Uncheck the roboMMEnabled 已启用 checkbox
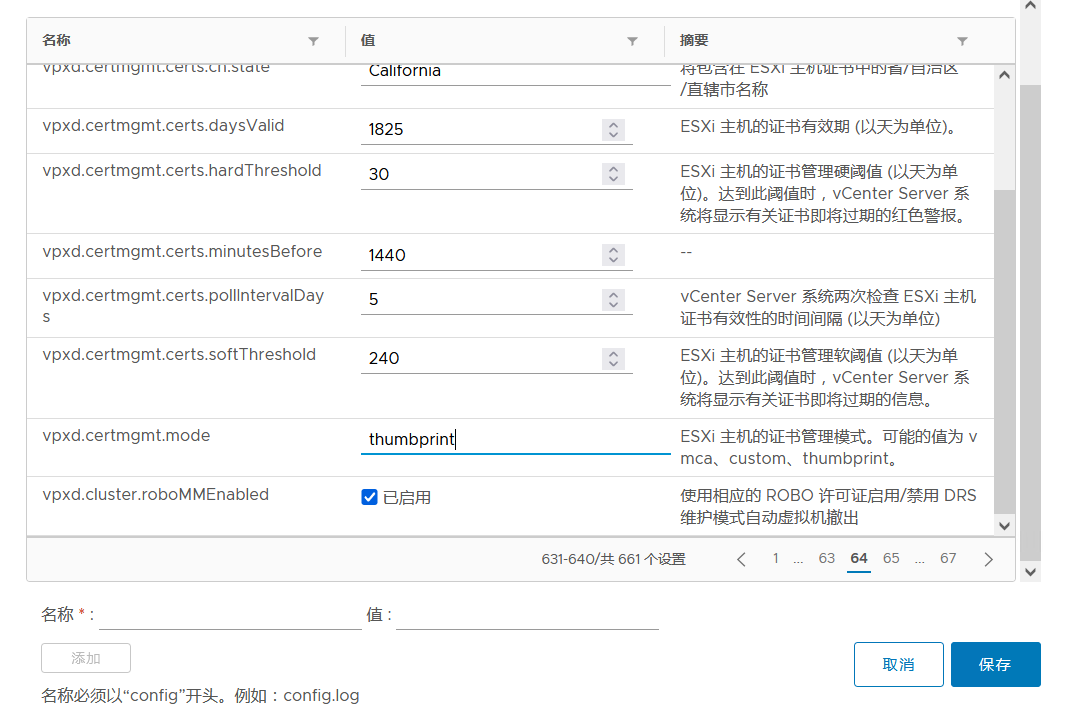The height and width of the screenshot is (710, 1068). click(369, 497)
